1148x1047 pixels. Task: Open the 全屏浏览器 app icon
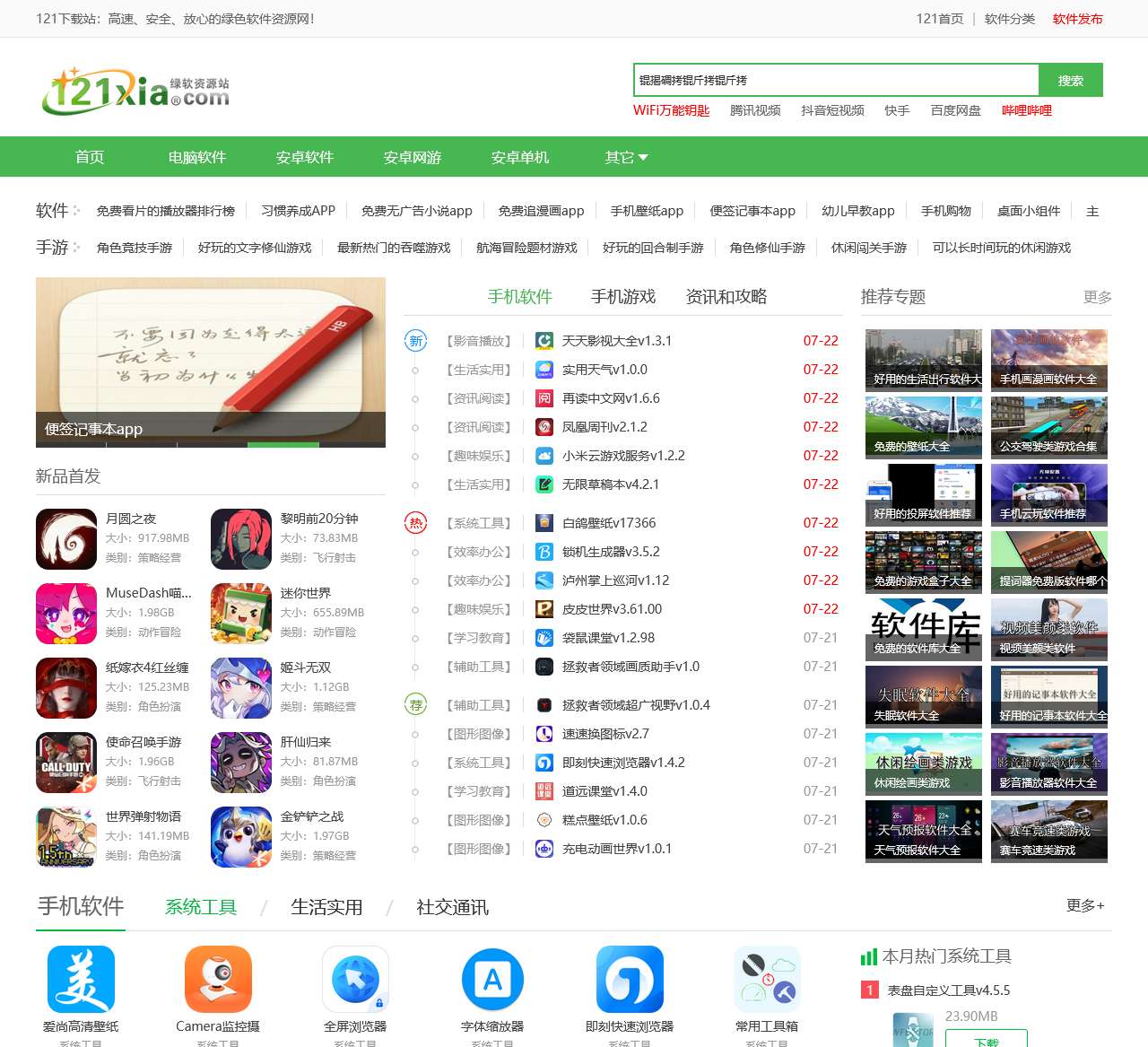point(355,979)
